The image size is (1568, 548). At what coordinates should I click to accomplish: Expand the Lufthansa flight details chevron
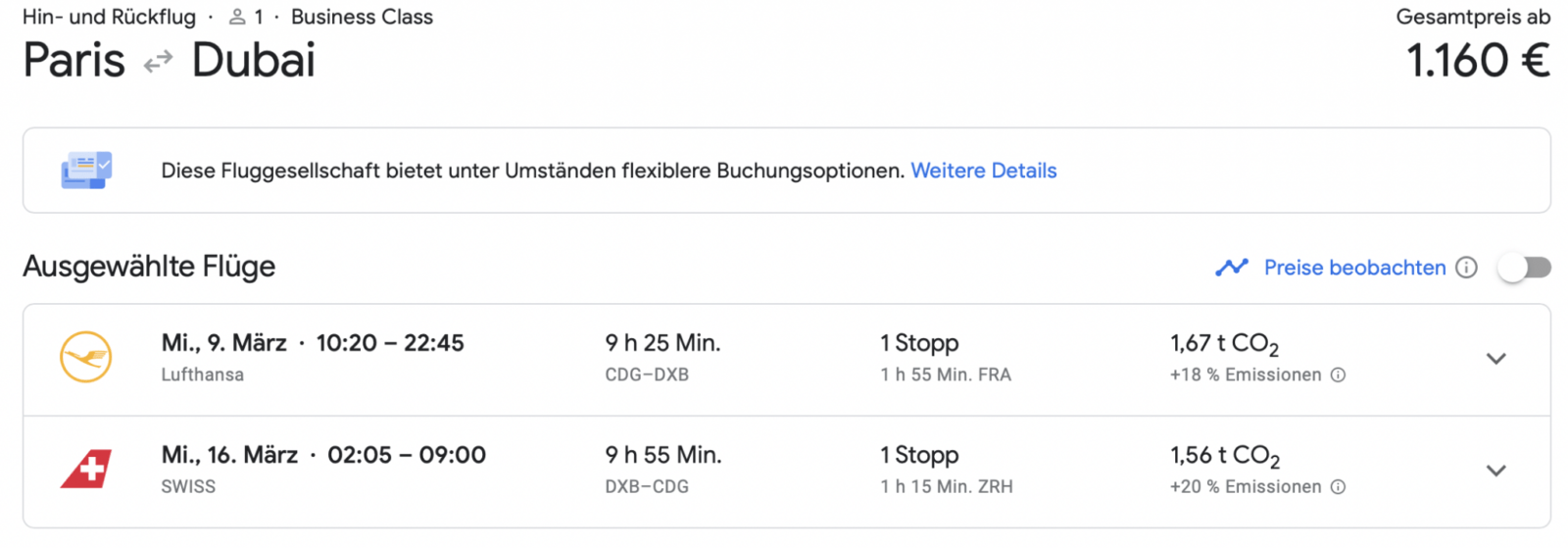pyautogui.click(x=1495, y=358)
